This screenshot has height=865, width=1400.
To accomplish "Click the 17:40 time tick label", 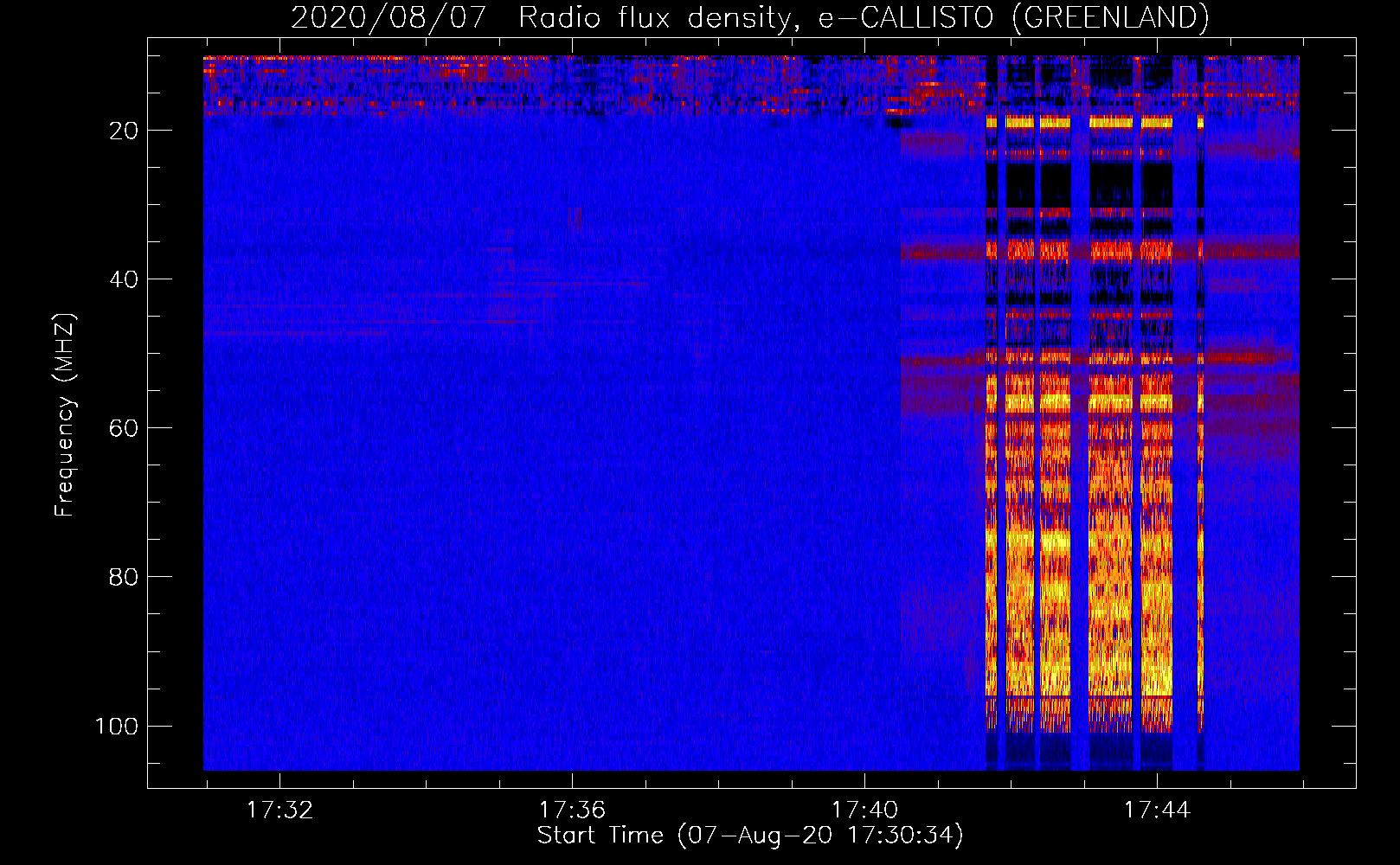I will [864, 811].
